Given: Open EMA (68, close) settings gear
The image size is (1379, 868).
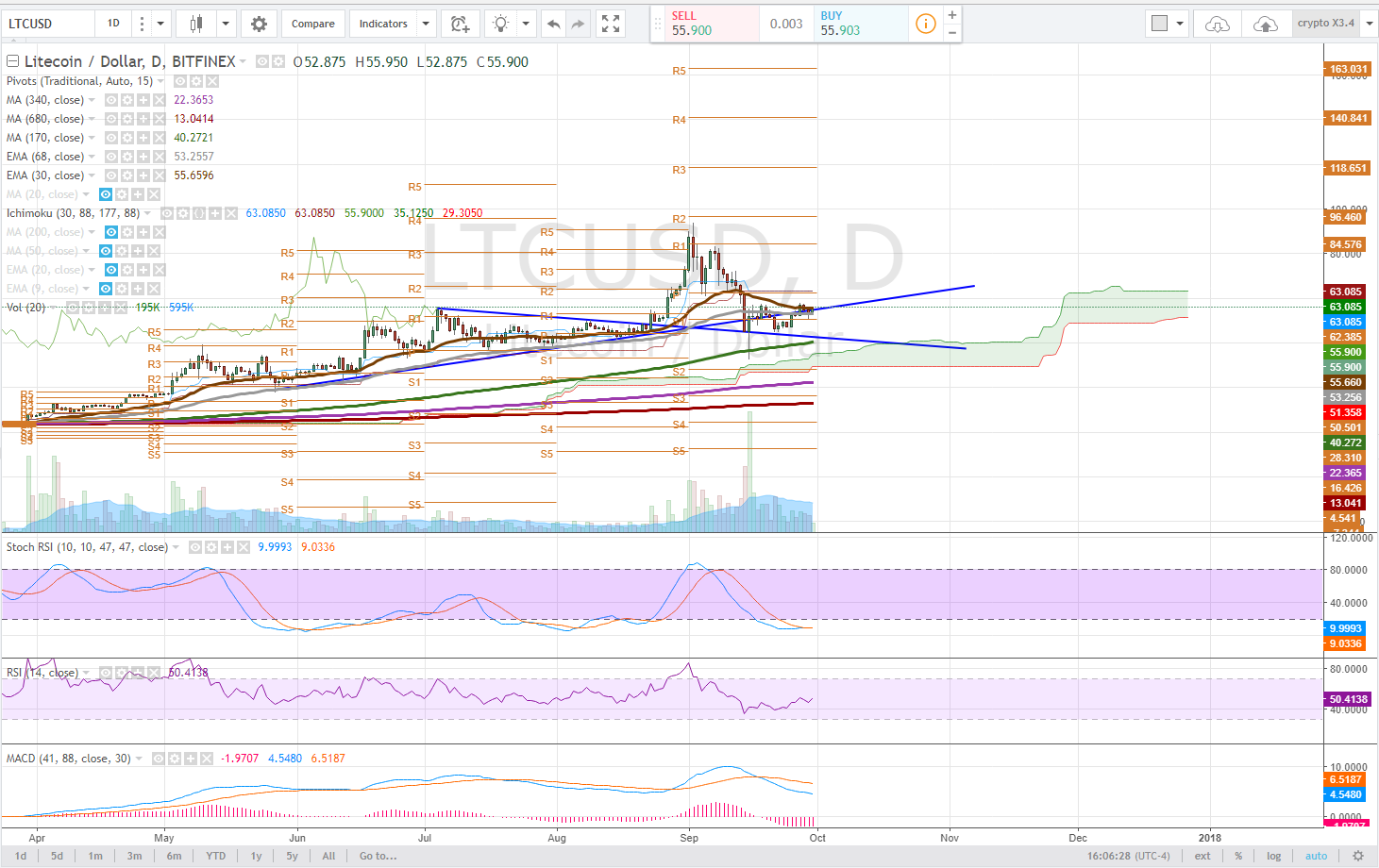Looking at the screenshot, I should coord(127,157).
